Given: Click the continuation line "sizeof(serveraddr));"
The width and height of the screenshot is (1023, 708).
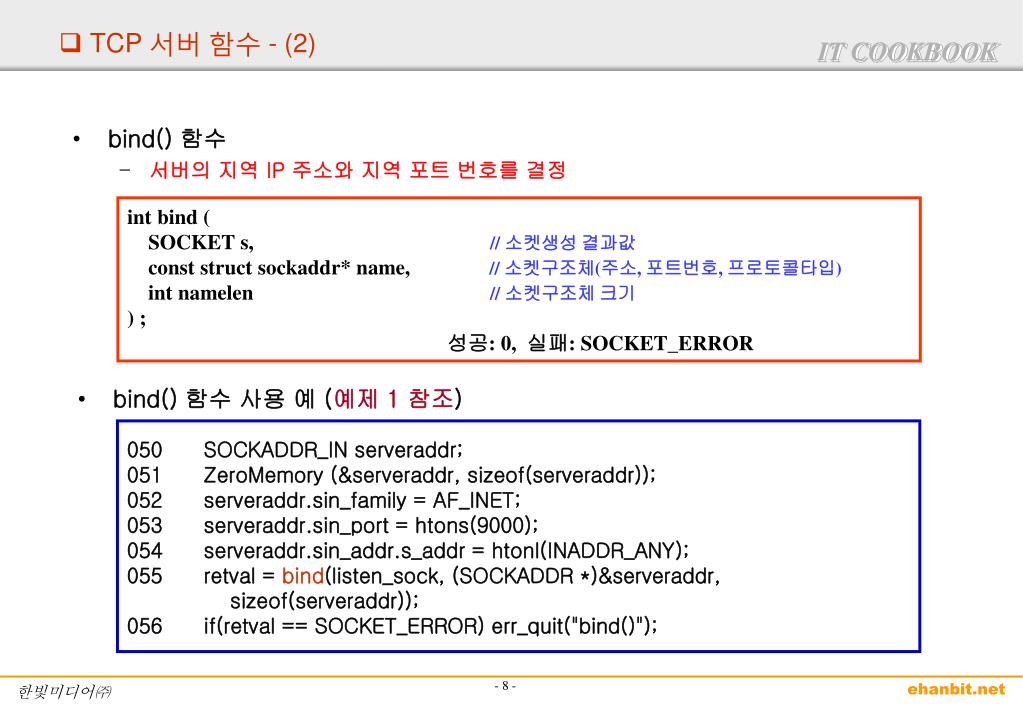Looking at the screenshot, I should [324, 600].
